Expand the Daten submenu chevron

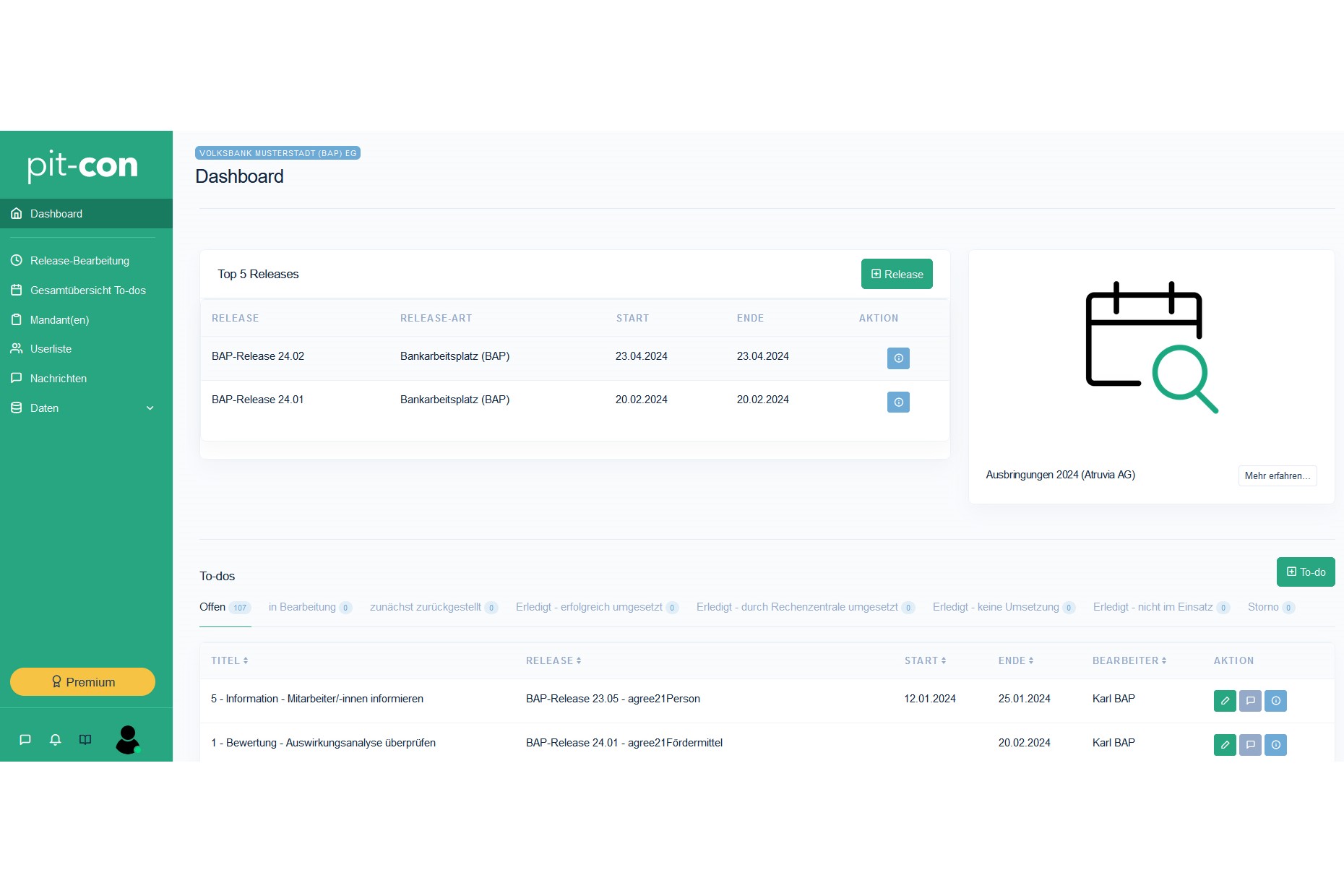pos(150,408)
